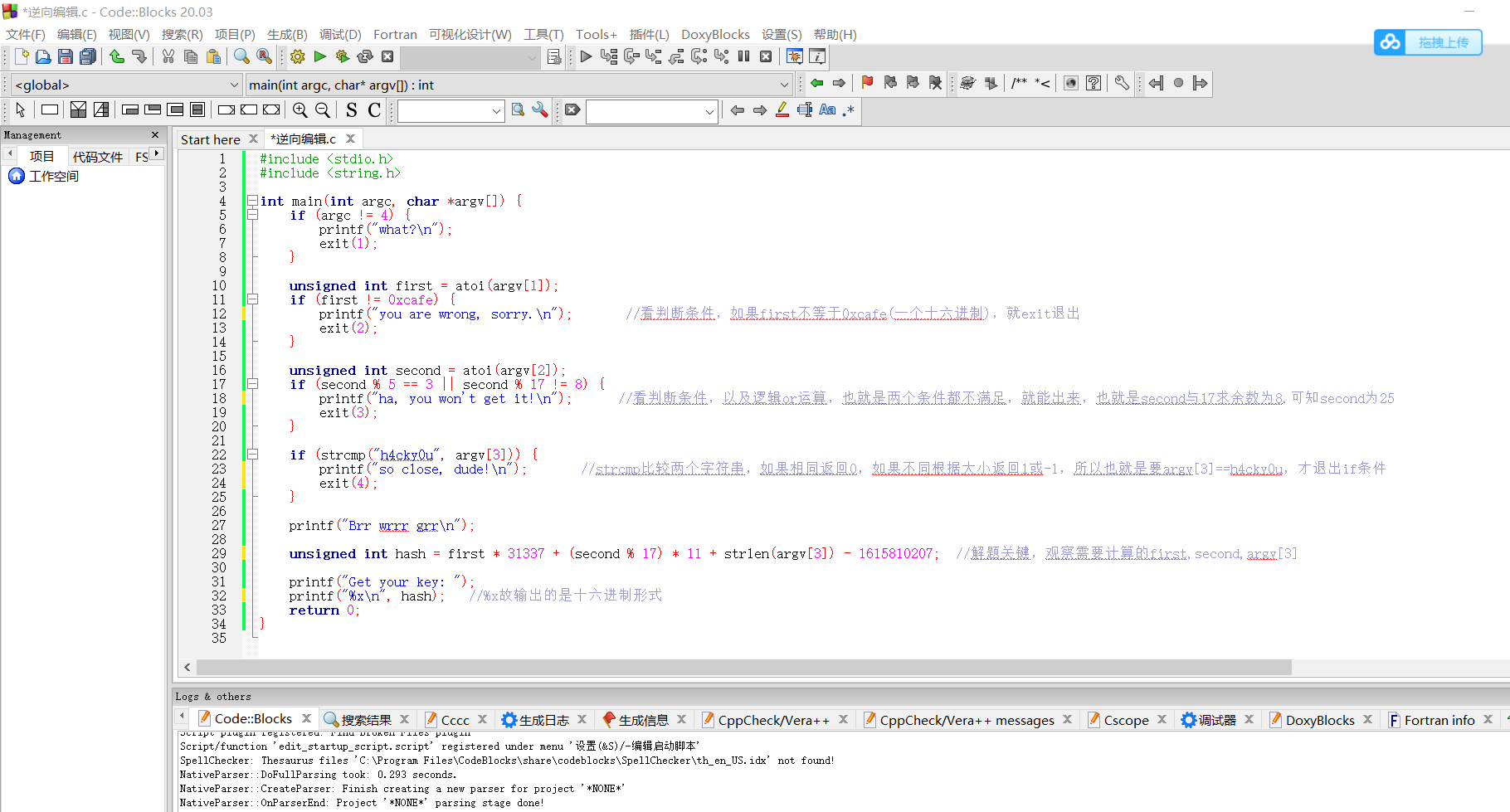
Task: Open the 调试(D) menu
Action: point(340,34)
